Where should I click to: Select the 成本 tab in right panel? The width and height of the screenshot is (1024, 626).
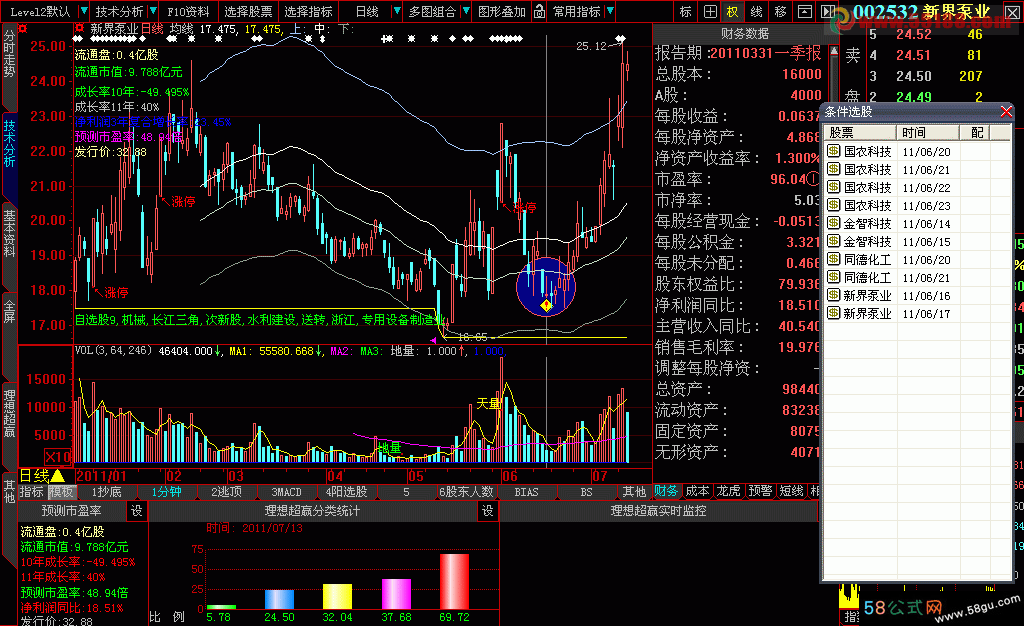pos(698,491)
